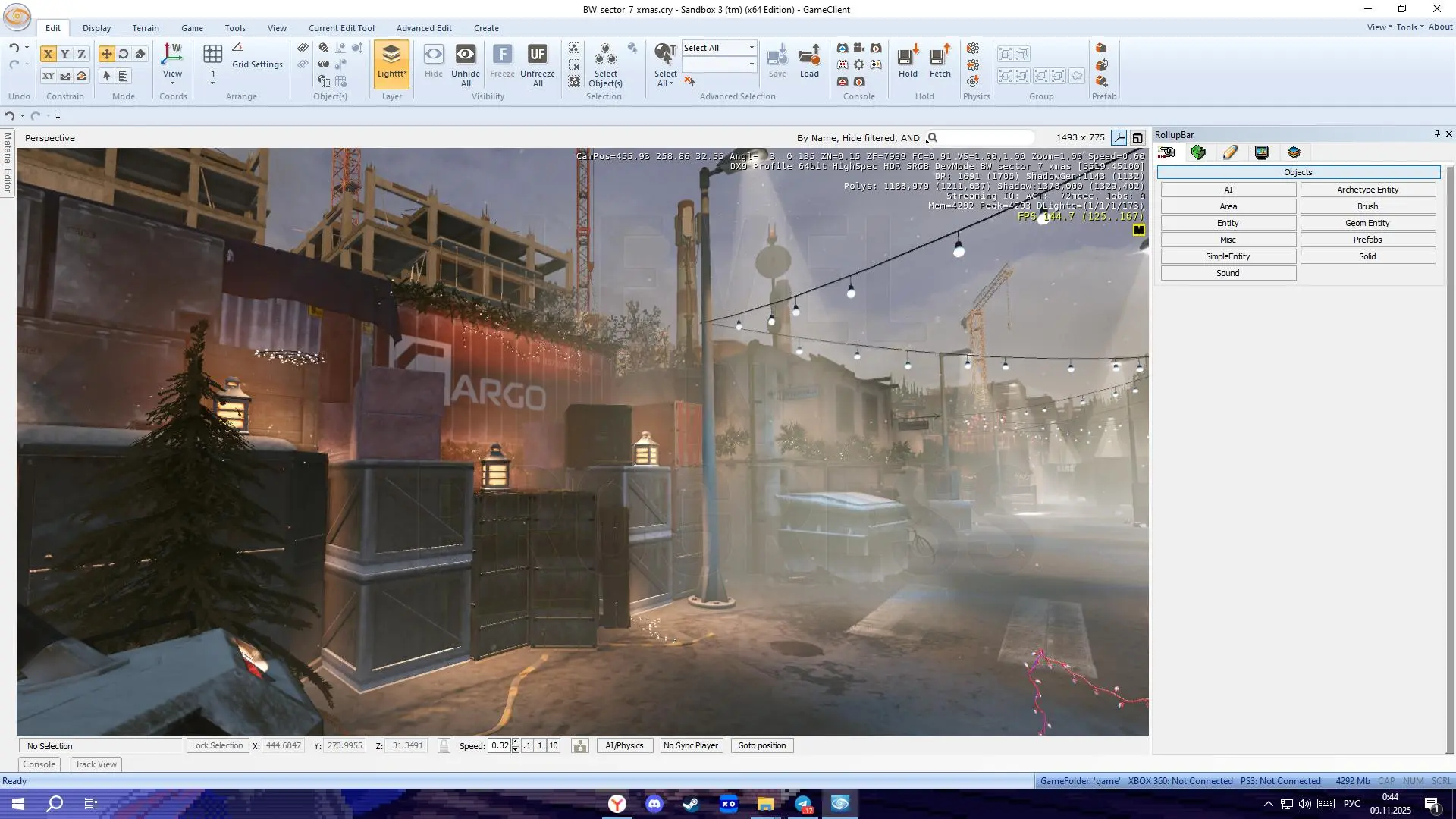Select the Rotate tool in Mode group

(124, 54)
